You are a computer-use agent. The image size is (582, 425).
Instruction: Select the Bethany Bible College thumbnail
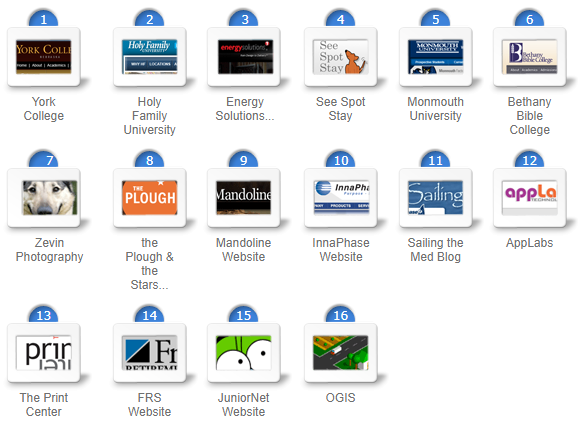pyautogui.click(x=530, y=57)
